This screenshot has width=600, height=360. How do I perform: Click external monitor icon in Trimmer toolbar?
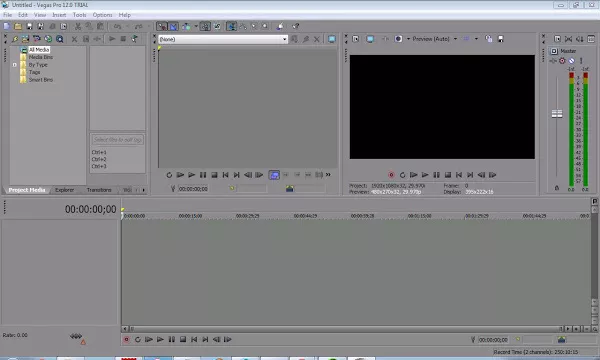pos(332,39)
